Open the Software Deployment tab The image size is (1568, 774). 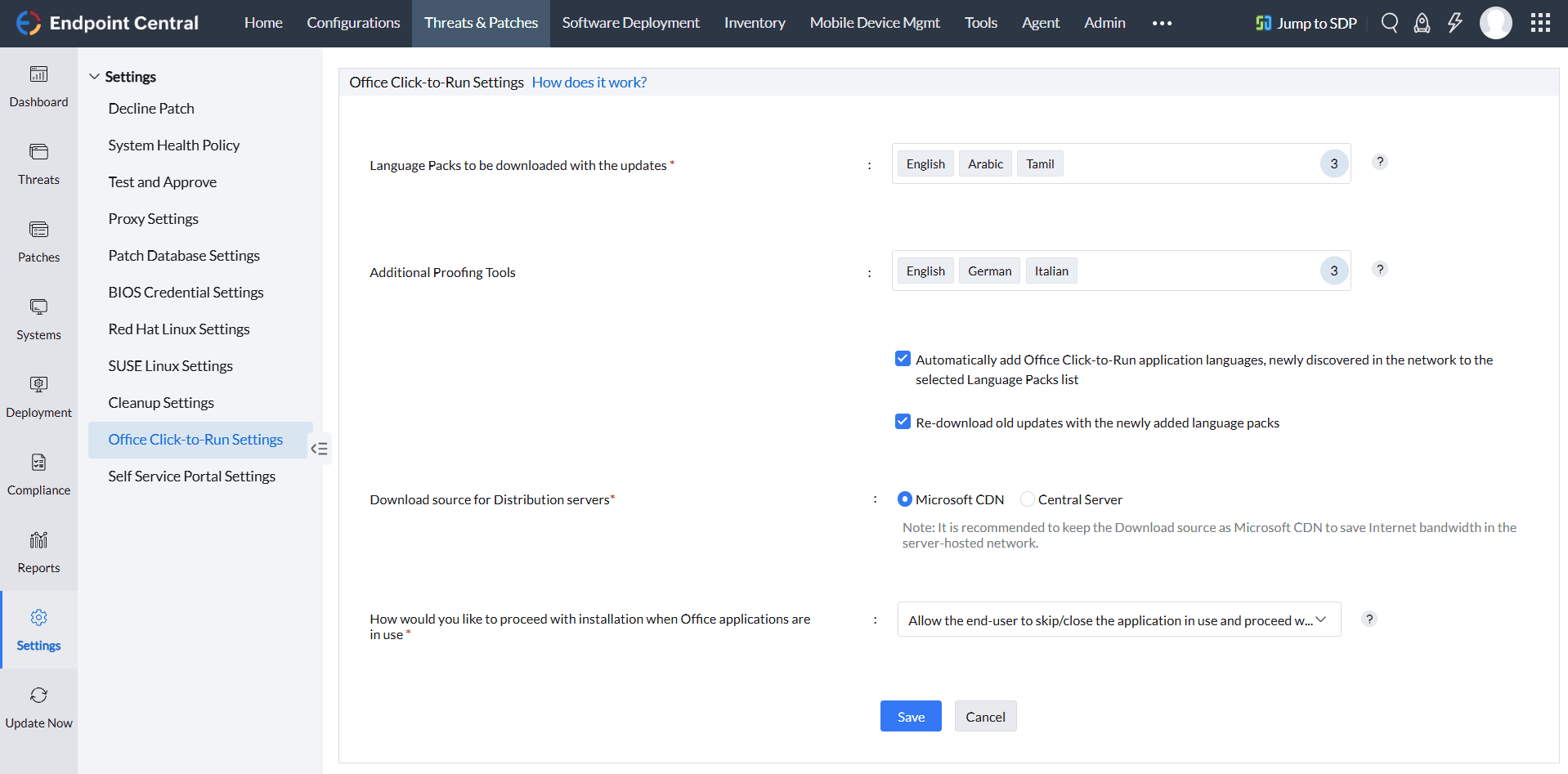pos(630,23)
